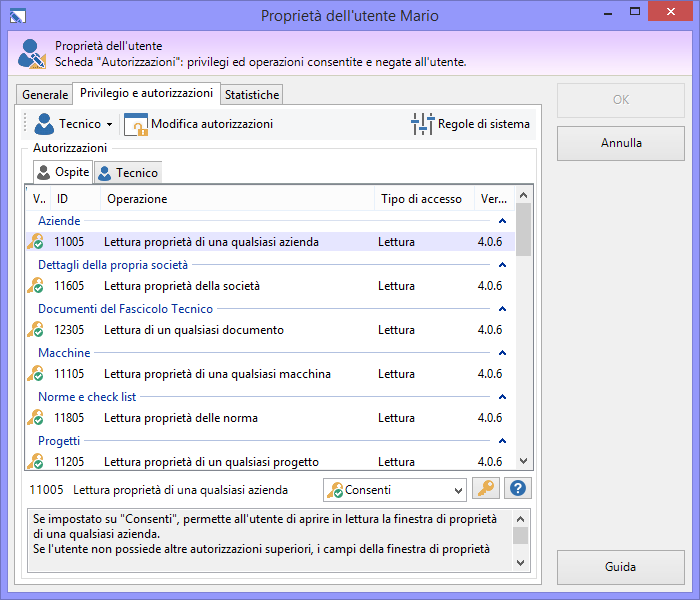Open the Tecnico user role dropdown
Image resolution: width=700 pixels, height=600 pixels.
click(73, 124)
